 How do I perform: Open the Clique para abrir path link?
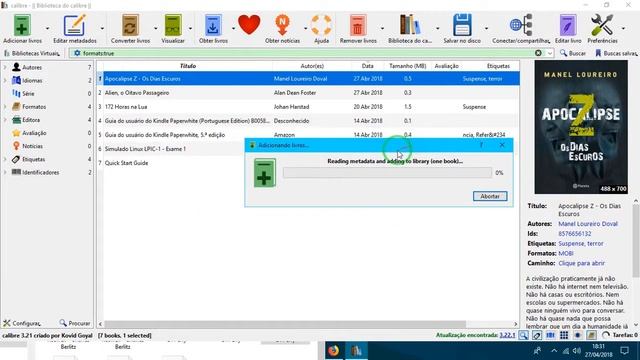tap(581, 263)
